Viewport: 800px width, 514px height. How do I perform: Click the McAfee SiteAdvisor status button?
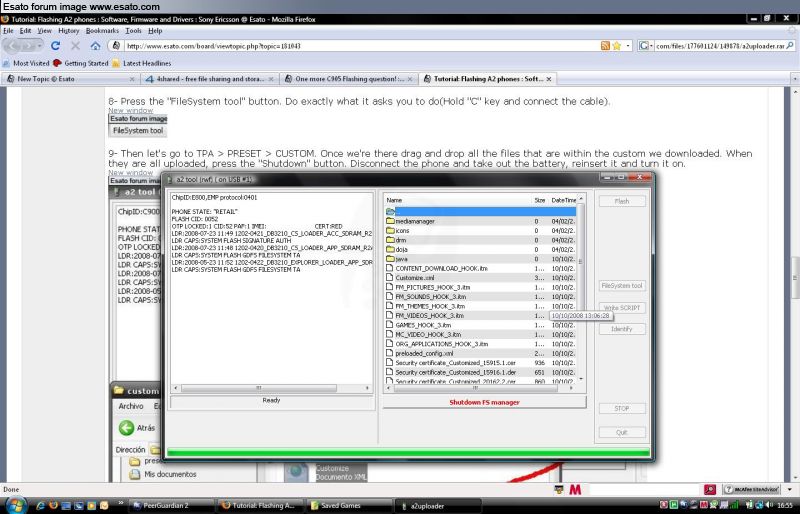click(751, 489)
